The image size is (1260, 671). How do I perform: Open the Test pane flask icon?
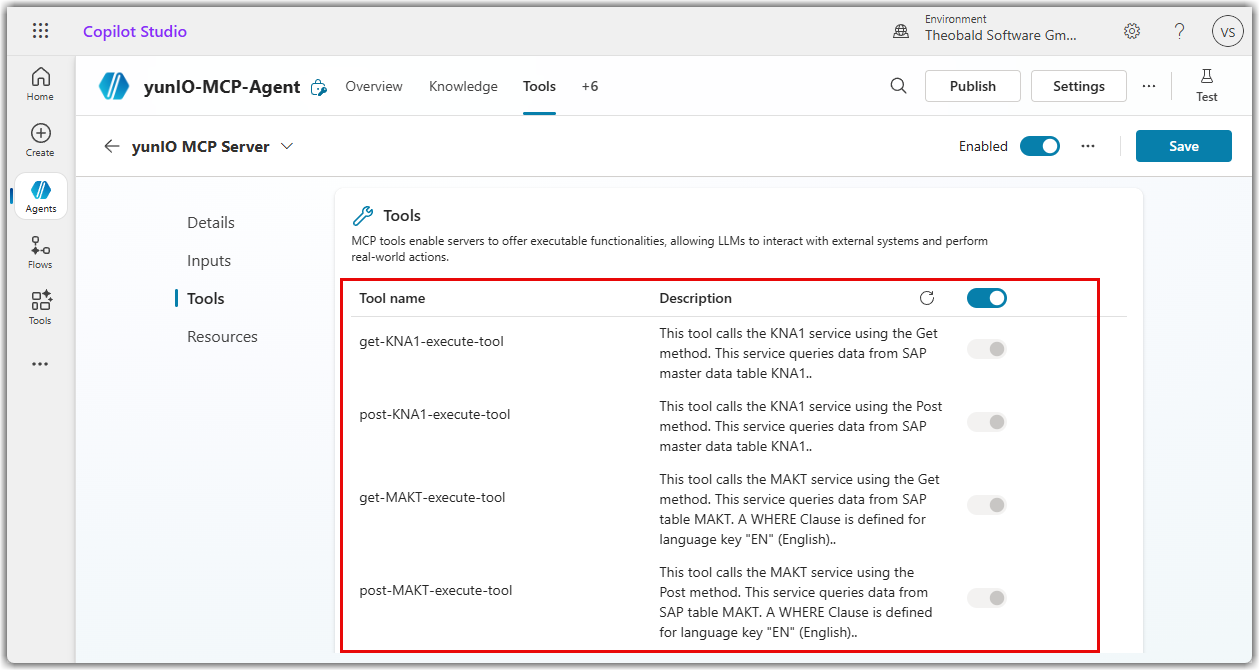1206,85
